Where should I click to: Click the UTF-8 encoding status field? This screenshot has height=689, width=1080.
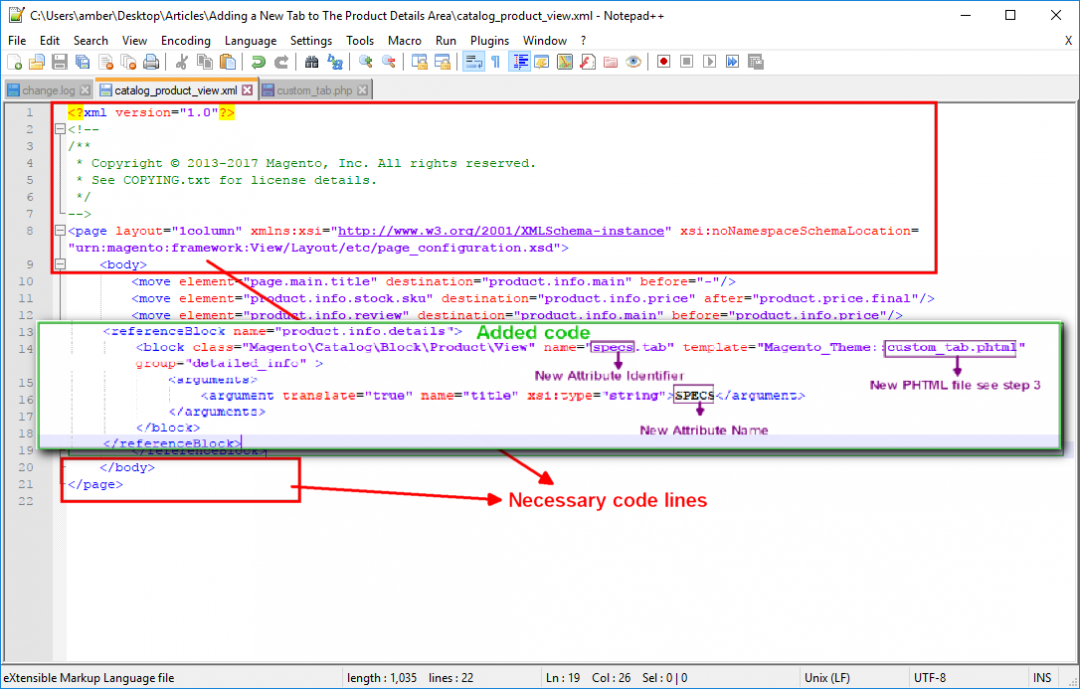click(930, 677)
